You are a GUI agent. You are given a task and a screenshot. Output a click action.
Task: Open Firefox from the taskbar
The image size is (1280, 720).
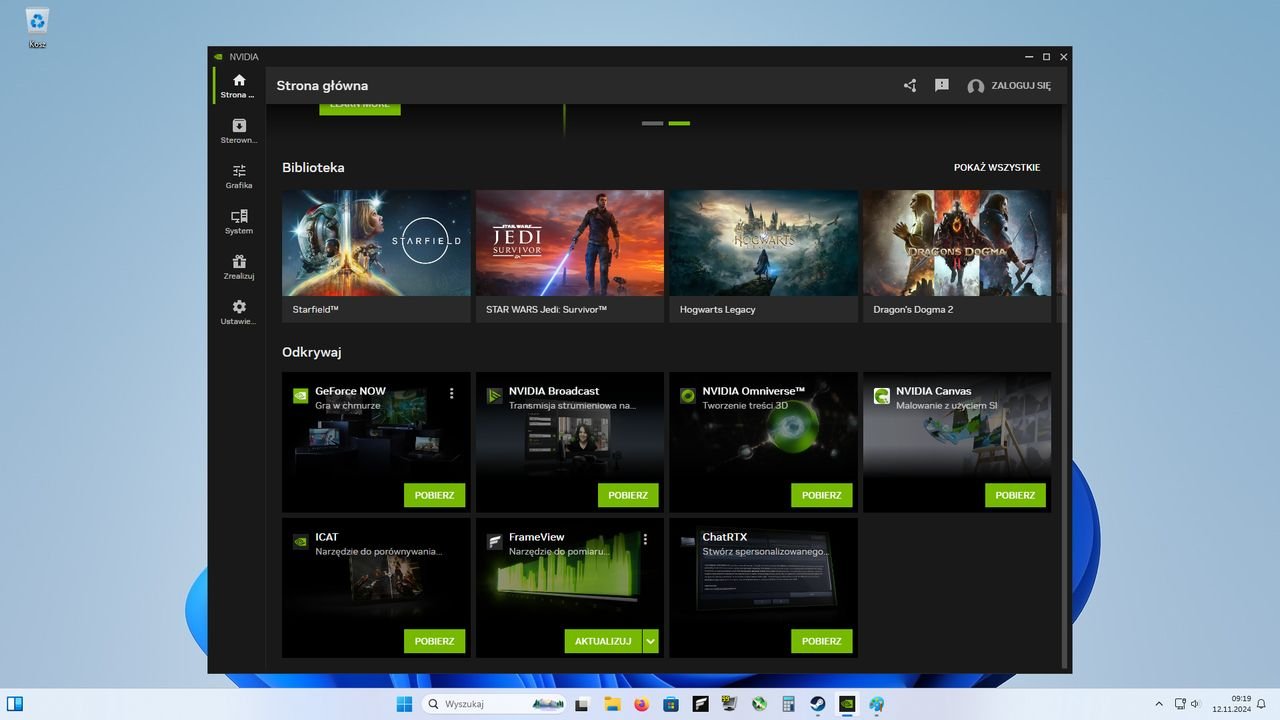[641, 704]
